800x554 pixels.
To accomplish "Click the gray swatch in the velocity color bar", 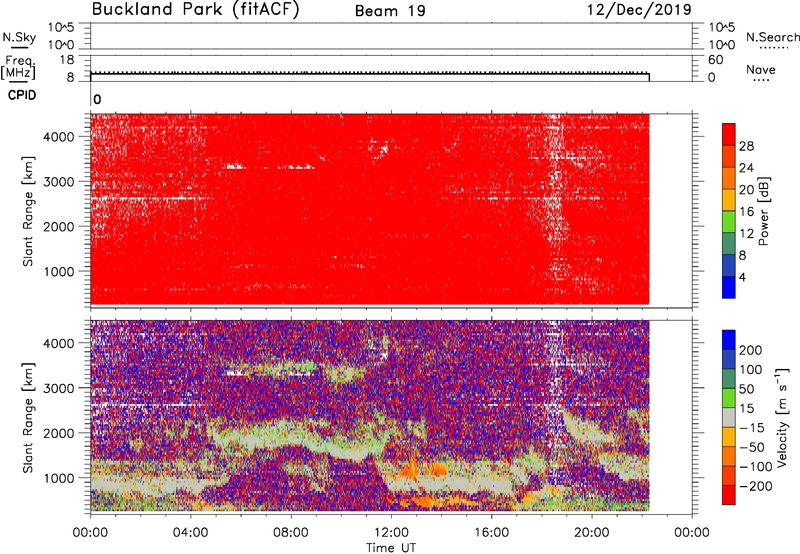I will click(x=729, y=418).
